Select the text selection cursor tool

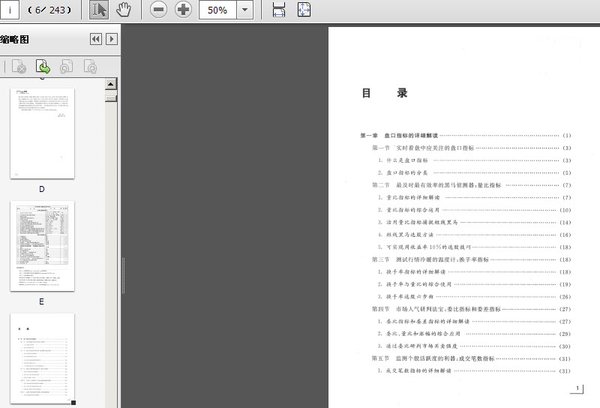99,10
